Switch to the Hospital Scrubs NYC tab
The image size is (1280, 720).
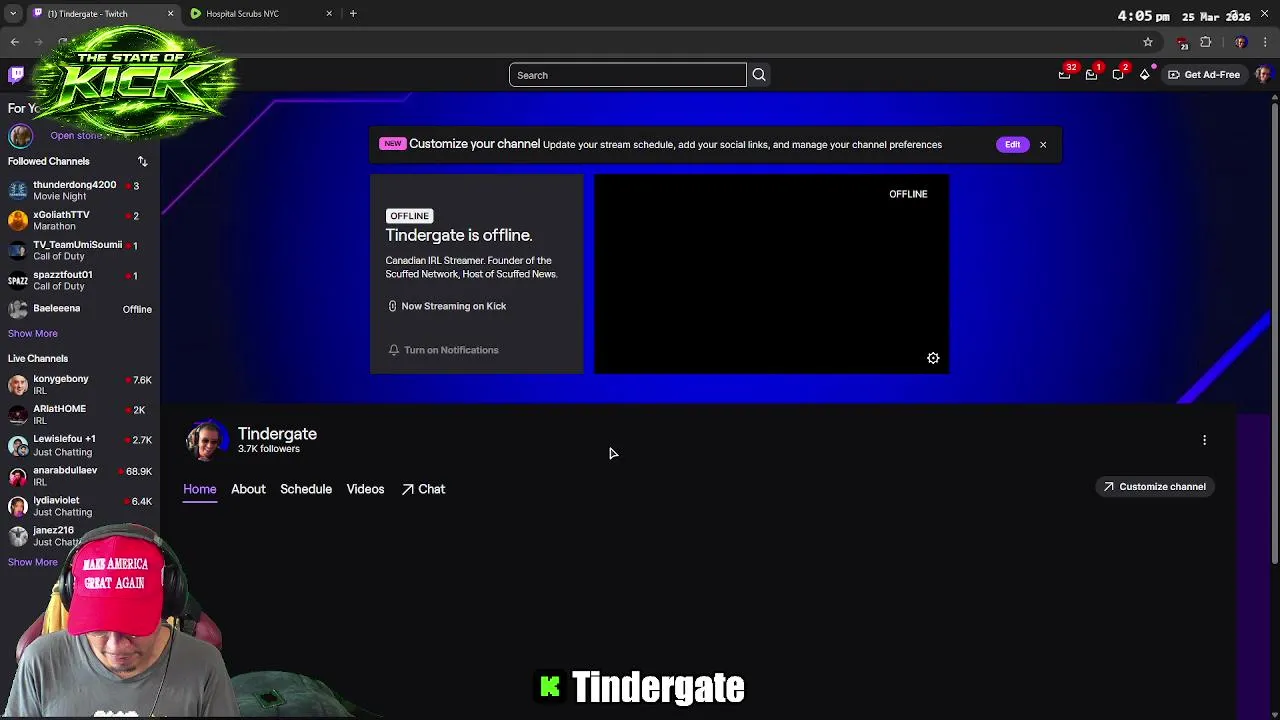click(264, 13)
